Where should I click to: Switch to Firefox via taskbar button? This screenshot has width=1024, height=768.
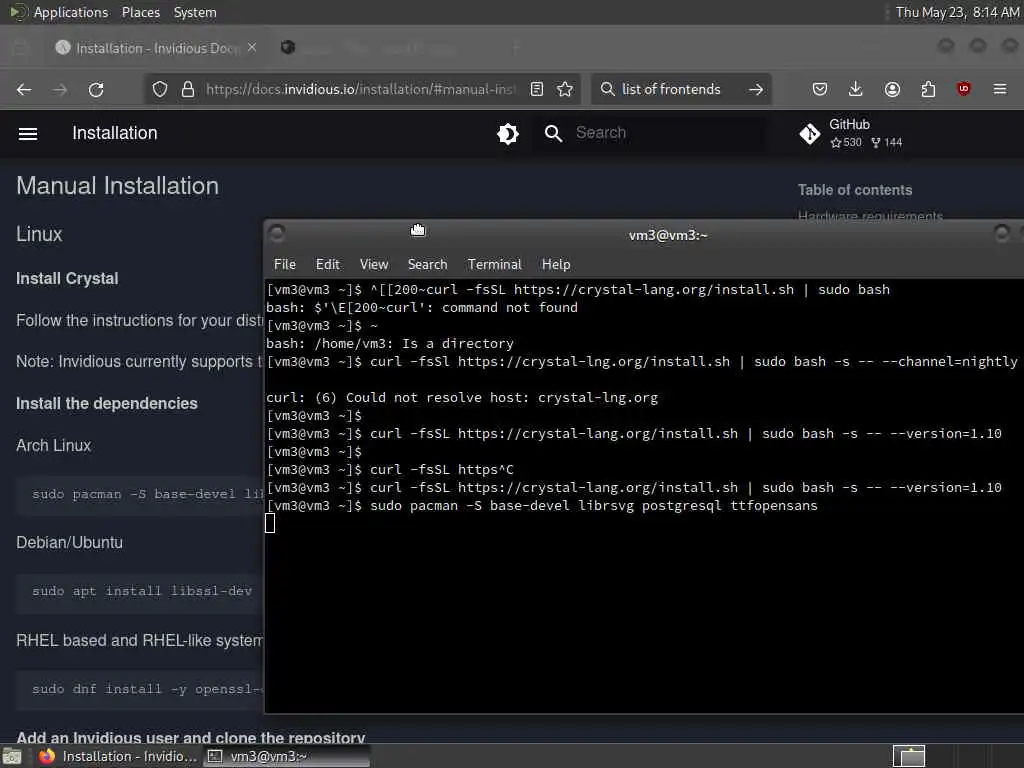pos(118,756)
